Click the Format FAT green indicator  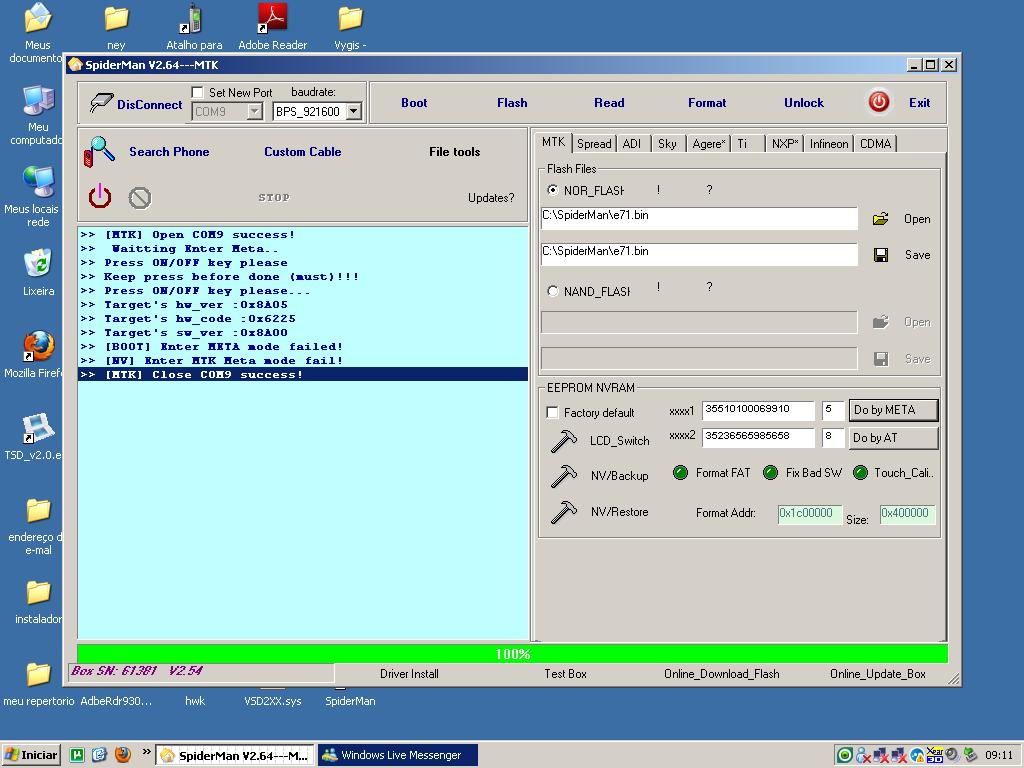point(680,473)
